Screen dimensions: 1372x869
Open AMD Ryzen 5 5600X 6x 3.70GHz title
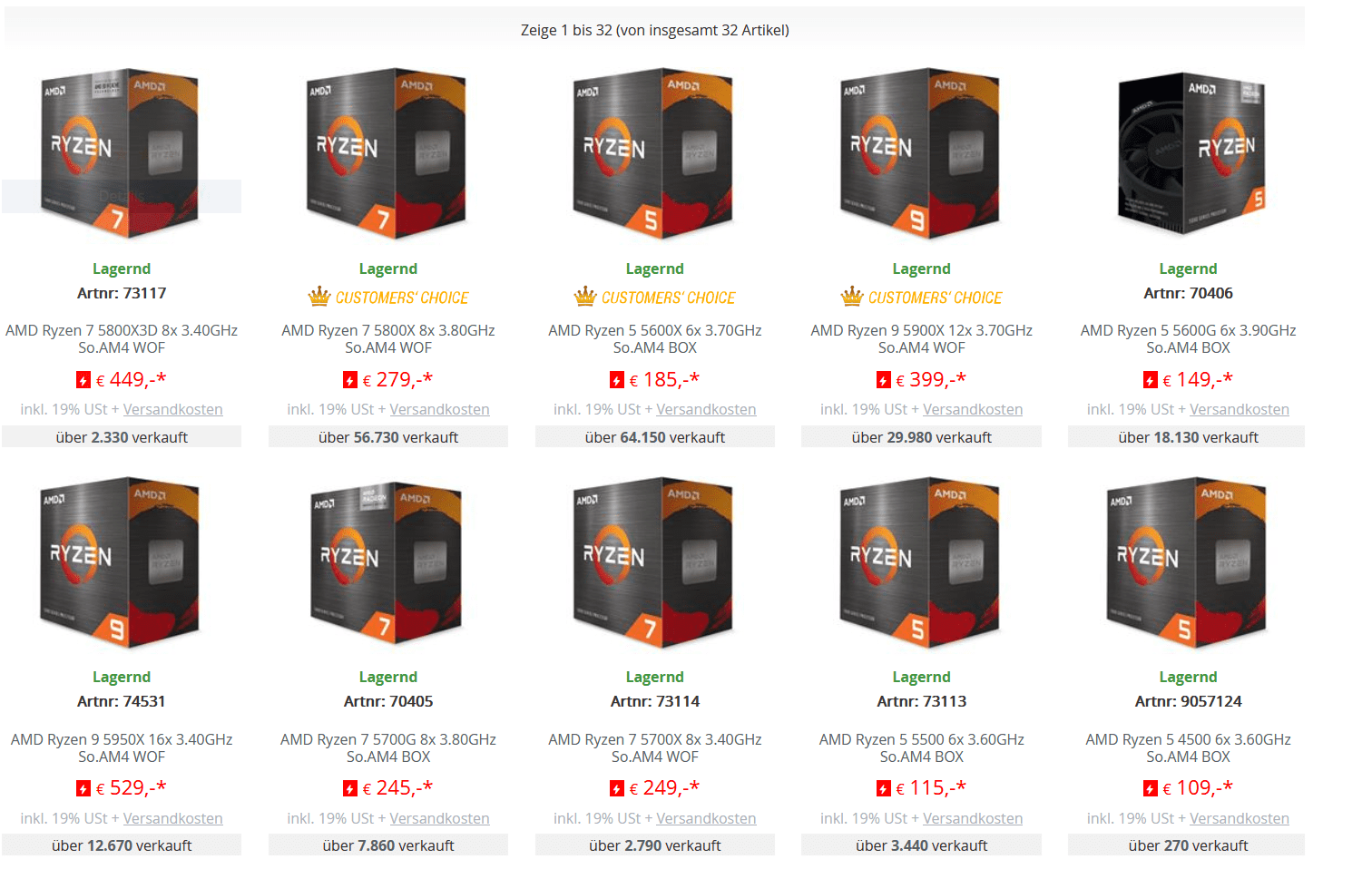point(655,338)
